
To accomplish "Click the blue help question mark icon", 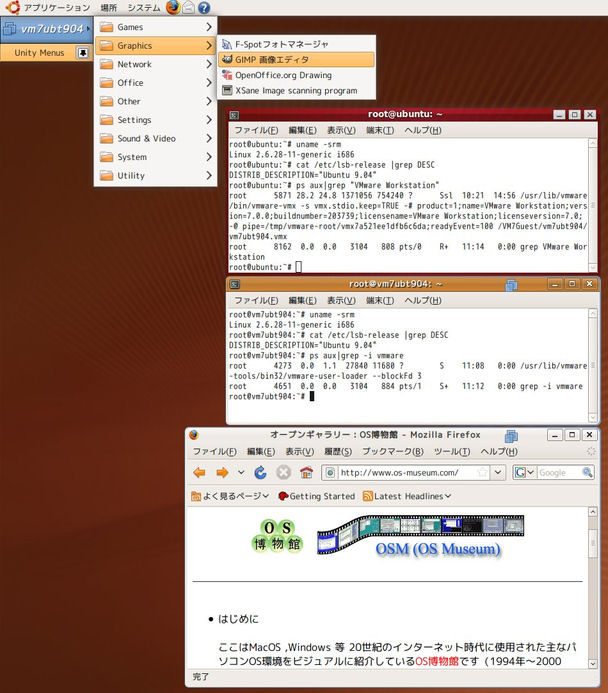I will (x=204, y=8).
